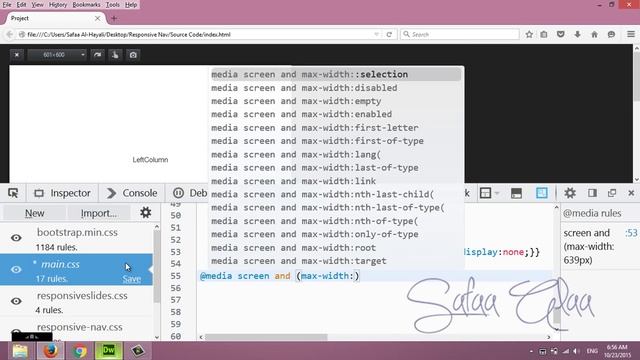Open devtools settings gear
Viewport: 640px width, 360px height.
pyautogui.click(x=570, y=193)
